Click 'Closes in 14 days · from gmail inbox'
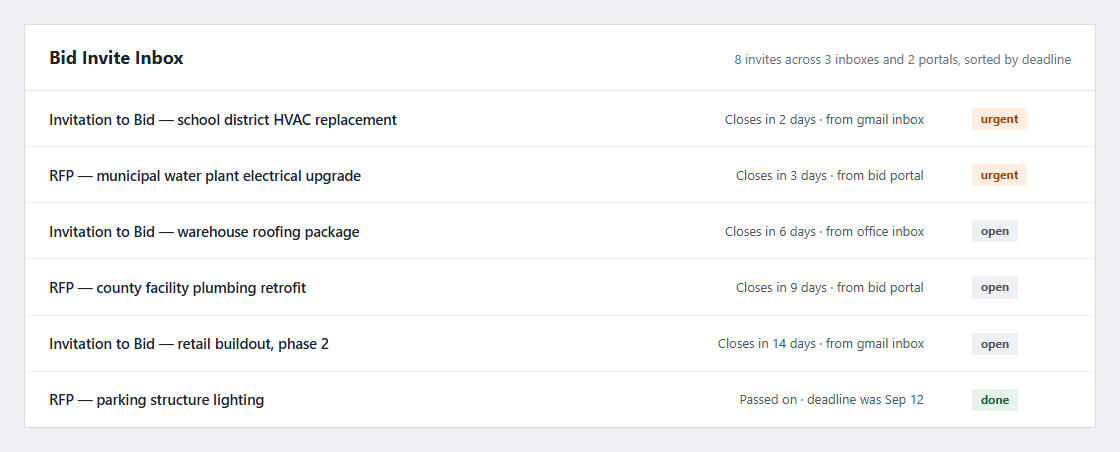 (x=821, y=344)
